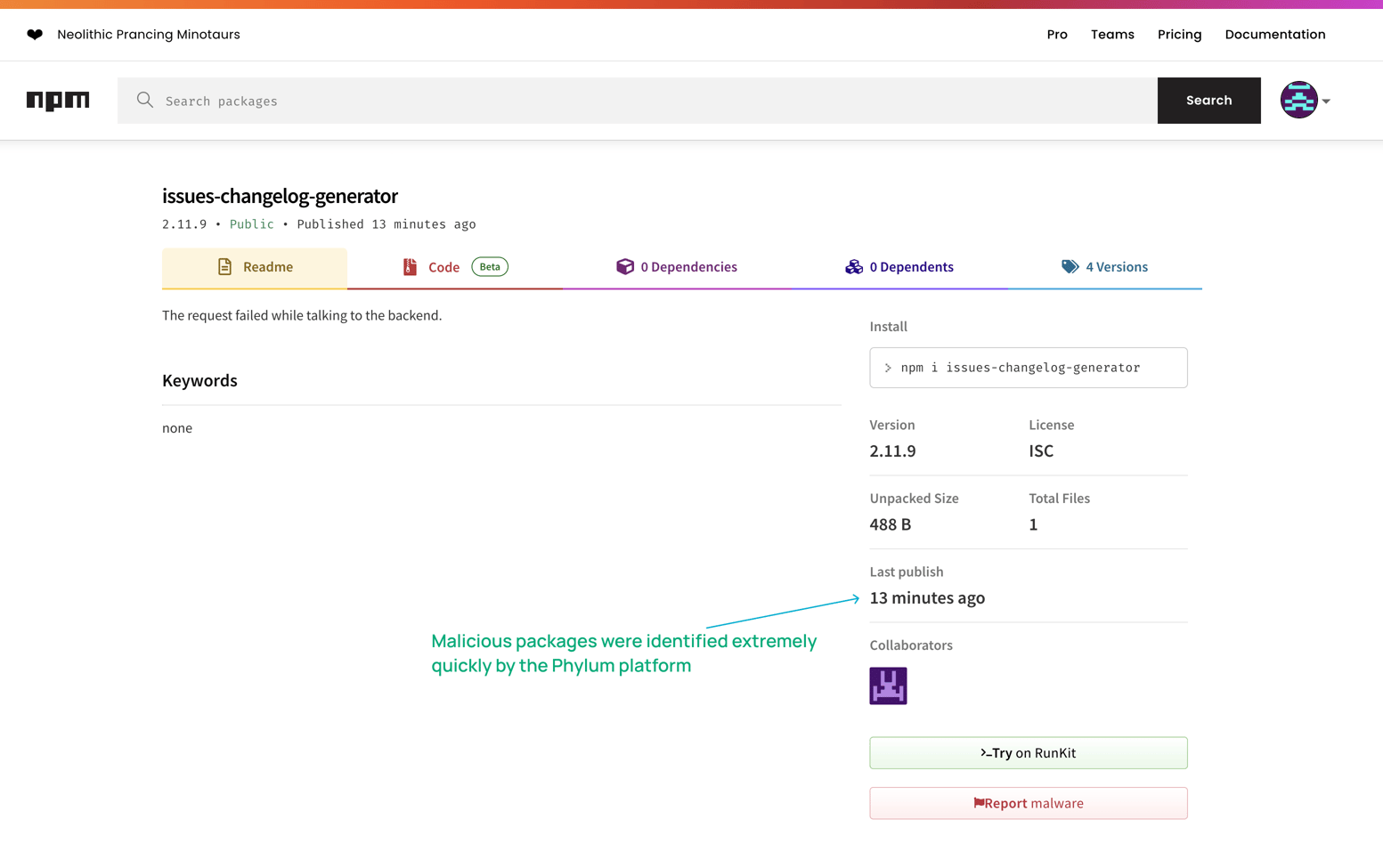Click the terminal prompt icon in the install box
The height and width of the screenshot is (868, 1383).
pos(888,367)
